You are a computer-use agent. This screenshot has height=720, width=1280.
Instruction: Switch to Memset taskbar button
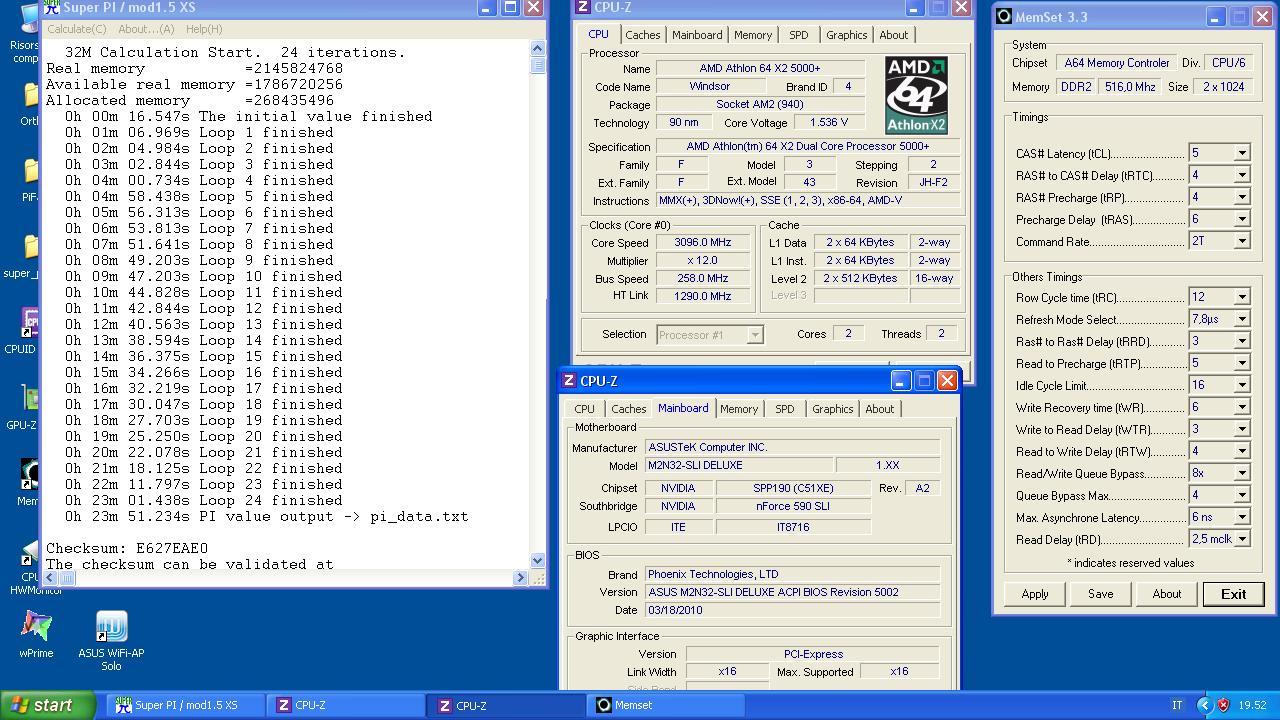[x=664, y=705]
